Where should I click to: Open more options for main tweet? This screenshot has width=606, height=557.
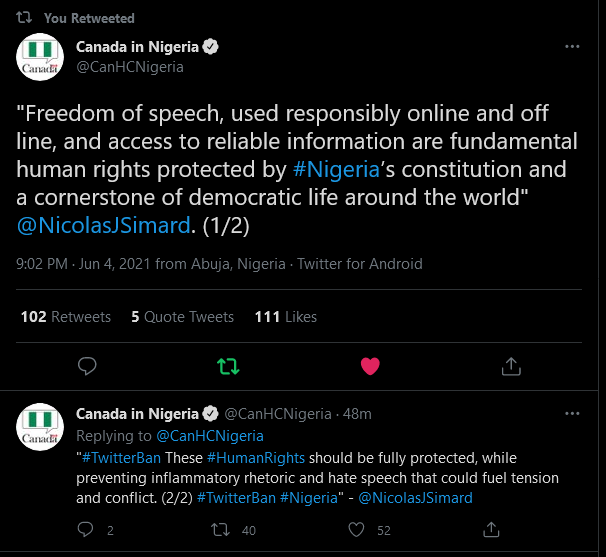(572, 47)
